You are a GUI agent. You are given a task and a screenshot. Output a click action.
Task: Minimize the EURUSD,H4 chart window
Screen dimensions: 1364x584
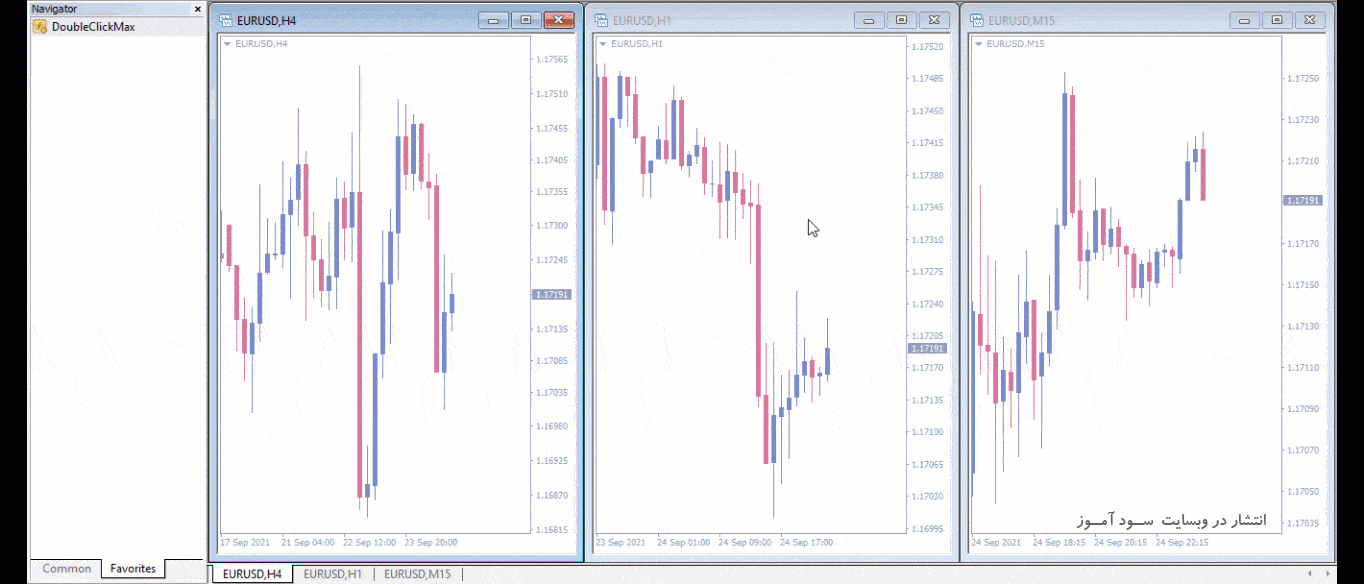pyautogui.click(x=494, y=20)
